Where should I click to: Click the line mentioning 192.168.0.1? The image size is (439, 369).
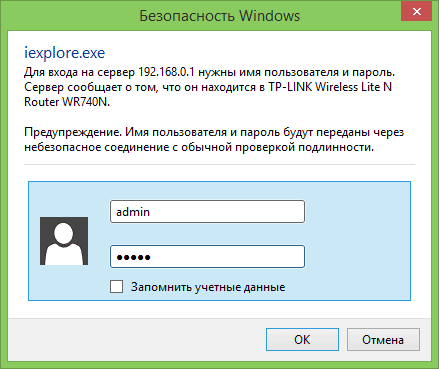209,72
